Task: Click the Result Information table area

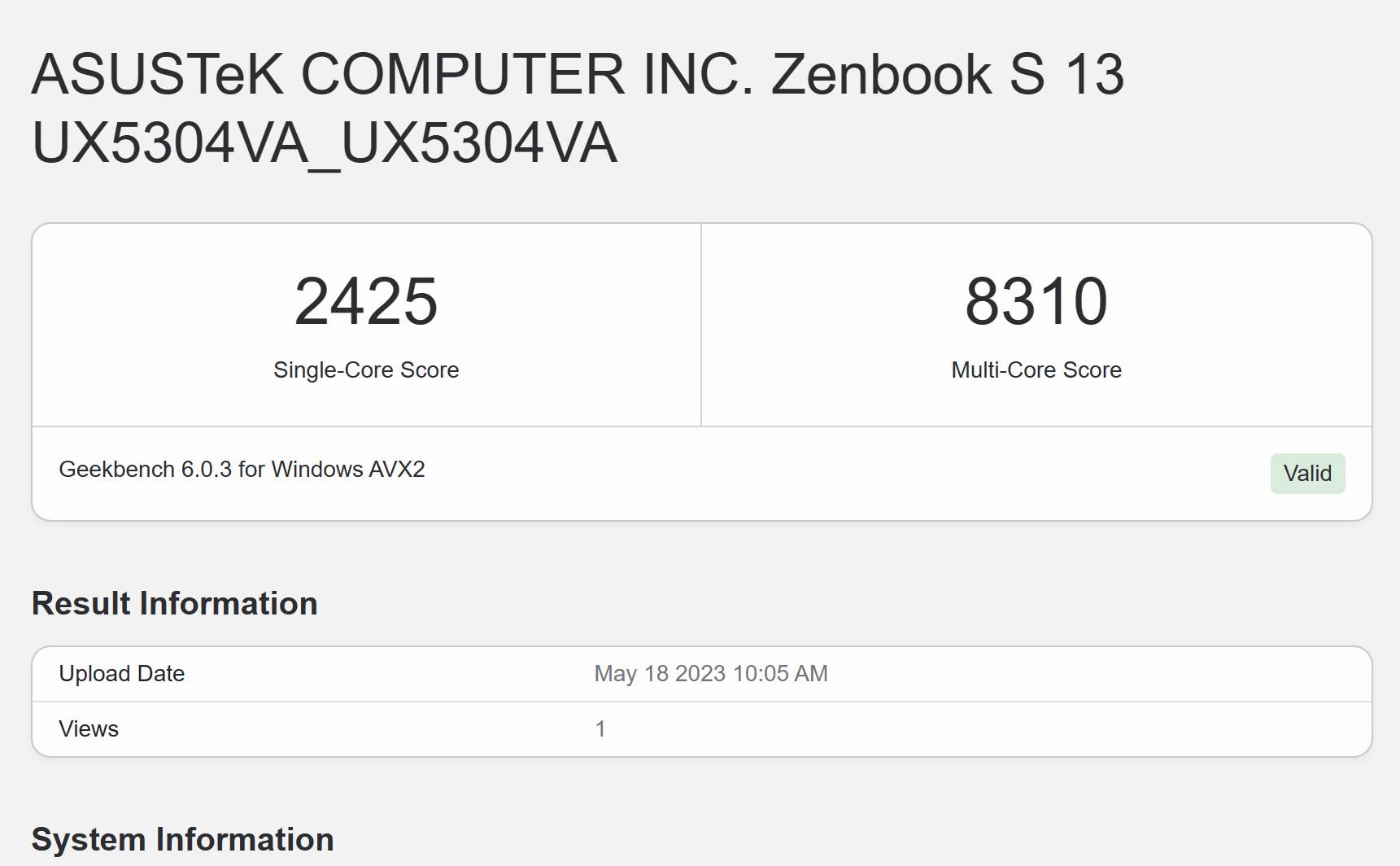Action: 700,702
